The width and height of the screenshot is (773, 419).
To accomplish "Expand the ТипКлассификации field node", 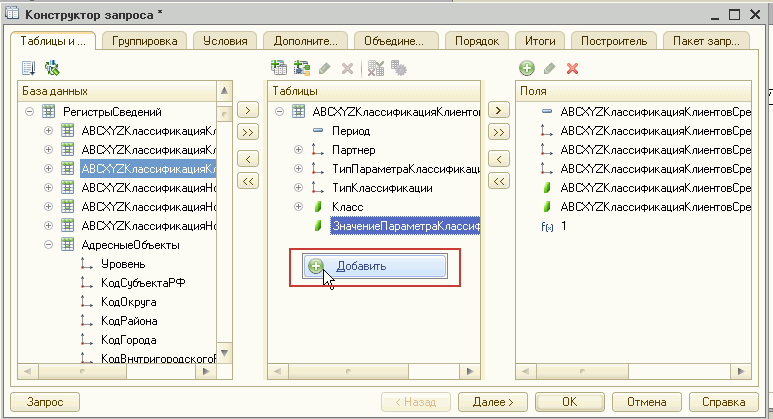I will click(x=298, y=188).
